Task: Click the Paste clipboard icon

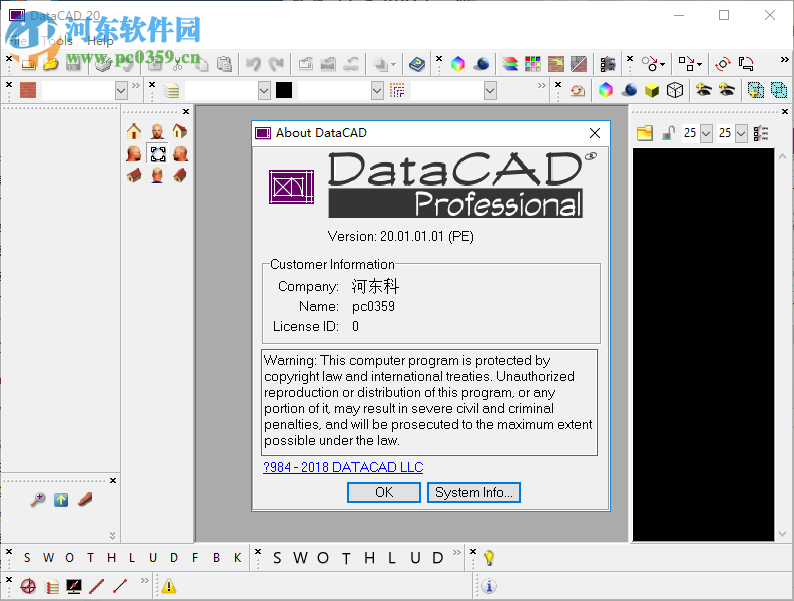Action: click(x=224, y=64)
